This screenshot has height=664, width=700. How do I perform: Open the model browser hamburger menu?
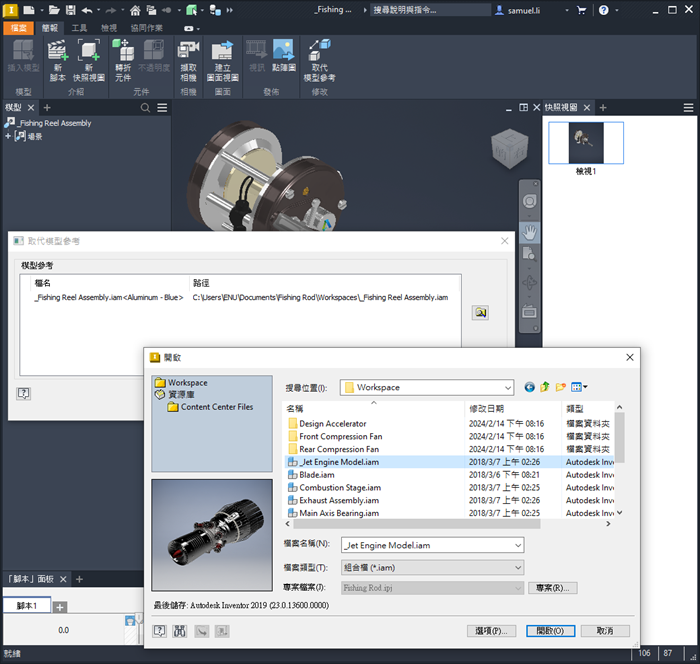coord(162,108)
